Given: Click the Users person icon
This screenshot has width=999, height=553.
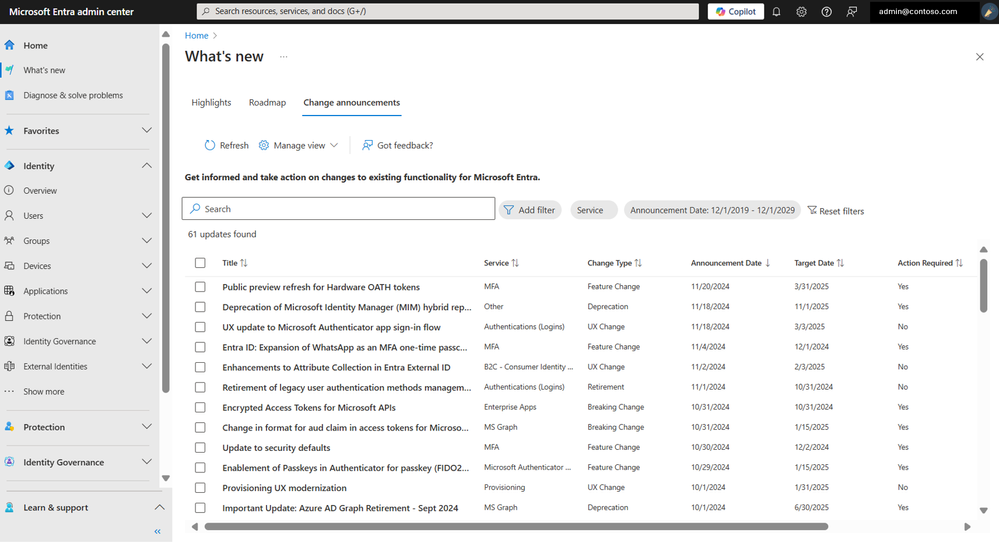Looking at the screenshot, I should click(9, 215).
